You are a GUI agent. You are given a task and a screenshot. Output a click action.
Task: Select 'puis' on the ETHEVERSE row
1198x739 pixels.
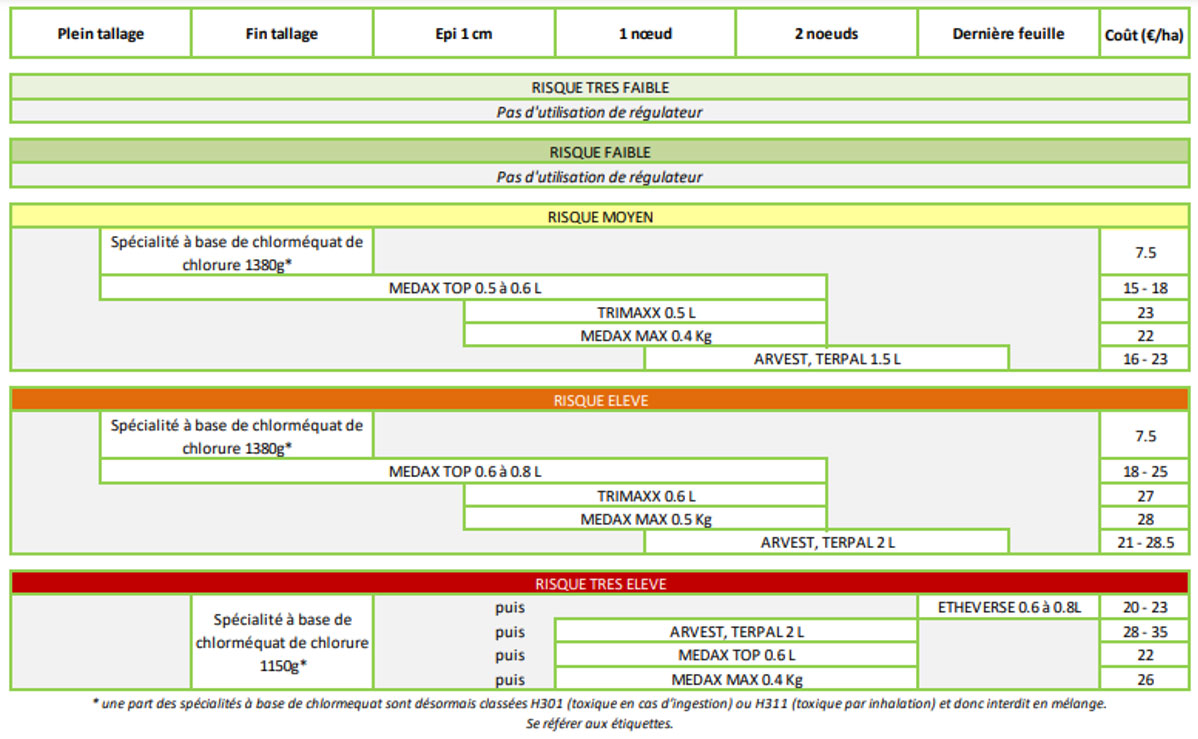[x=510, y=608]
